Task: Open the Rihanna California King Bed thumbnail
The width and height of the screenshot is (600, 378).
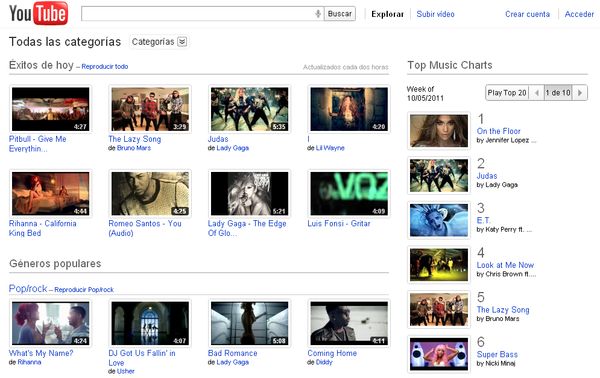Action: pyautogui.click(x=51, y=194)
